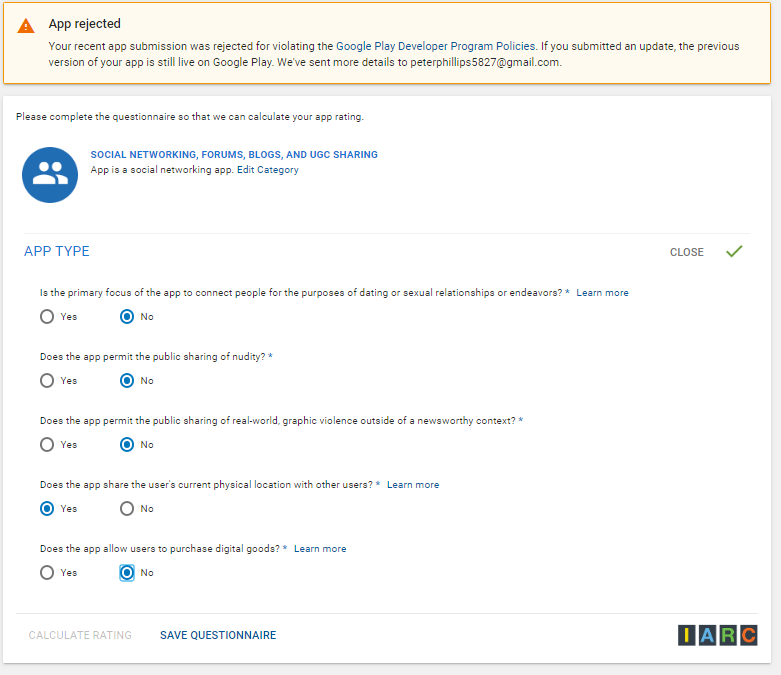Screen dimensions: 781x675
Task: Select Yes for dating or sexual relationships
Action: pyautogui.click(x=47, y=317)
